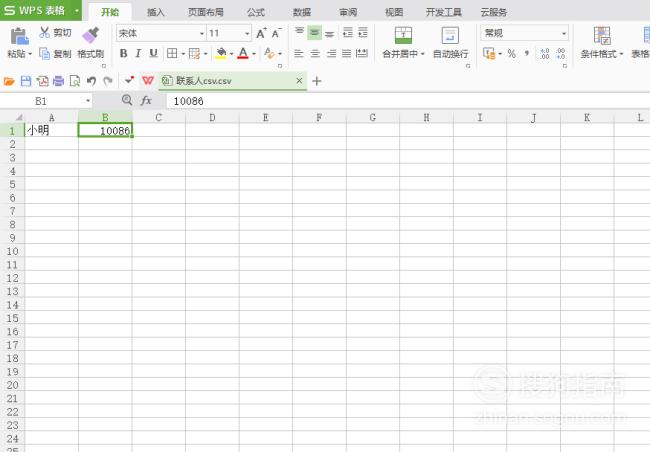Screen dimensions: 650x452
Task: Click Merge and Center (合并居中) icon
Action: [403, 36]
